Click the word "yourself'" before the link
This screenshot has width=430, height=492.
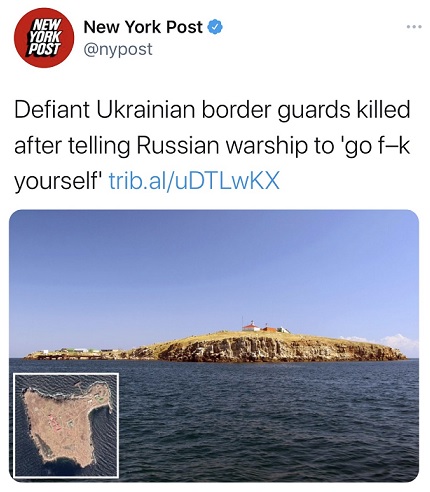pos(58,182)
